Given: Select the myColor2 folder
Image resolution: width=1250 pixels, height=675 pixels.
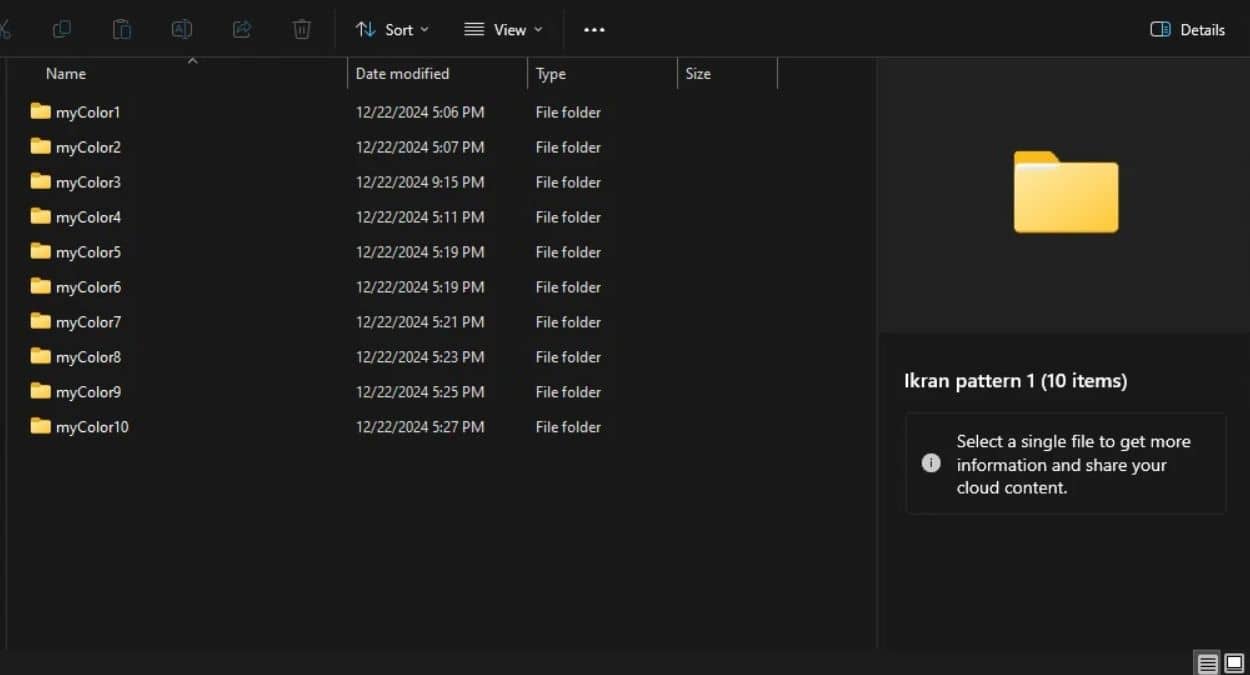Looking at the screenshot, I should tap(75, 147).
